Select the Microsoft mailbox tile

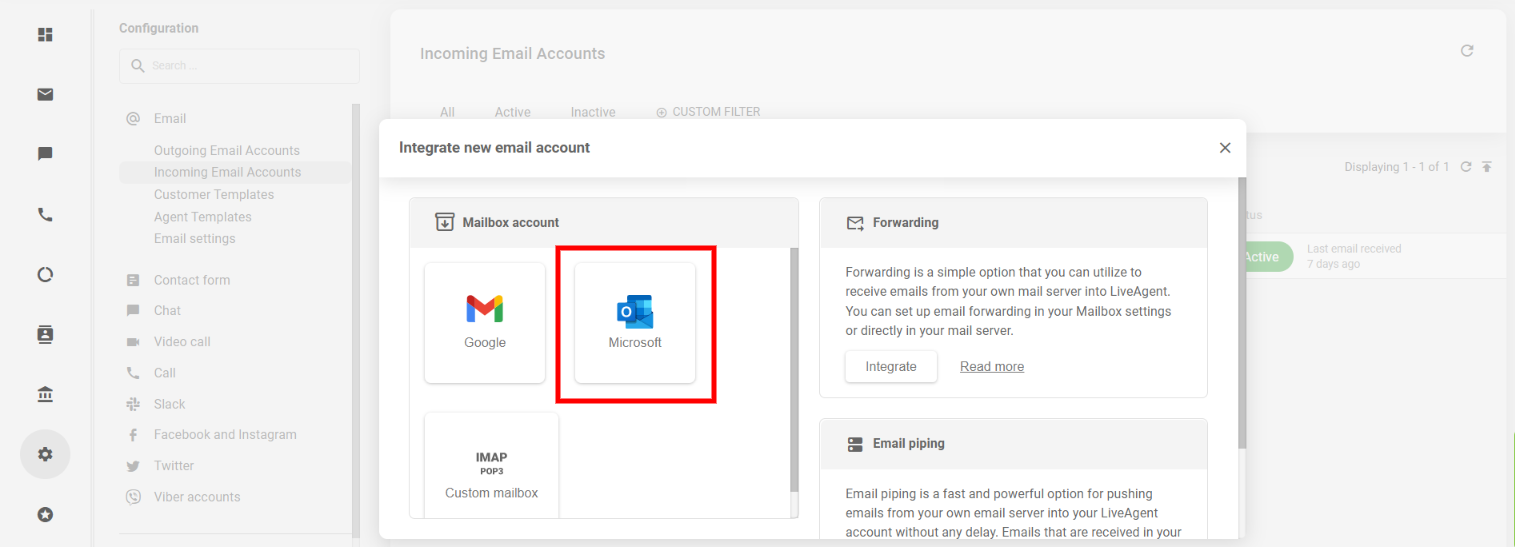pos(635,322)
